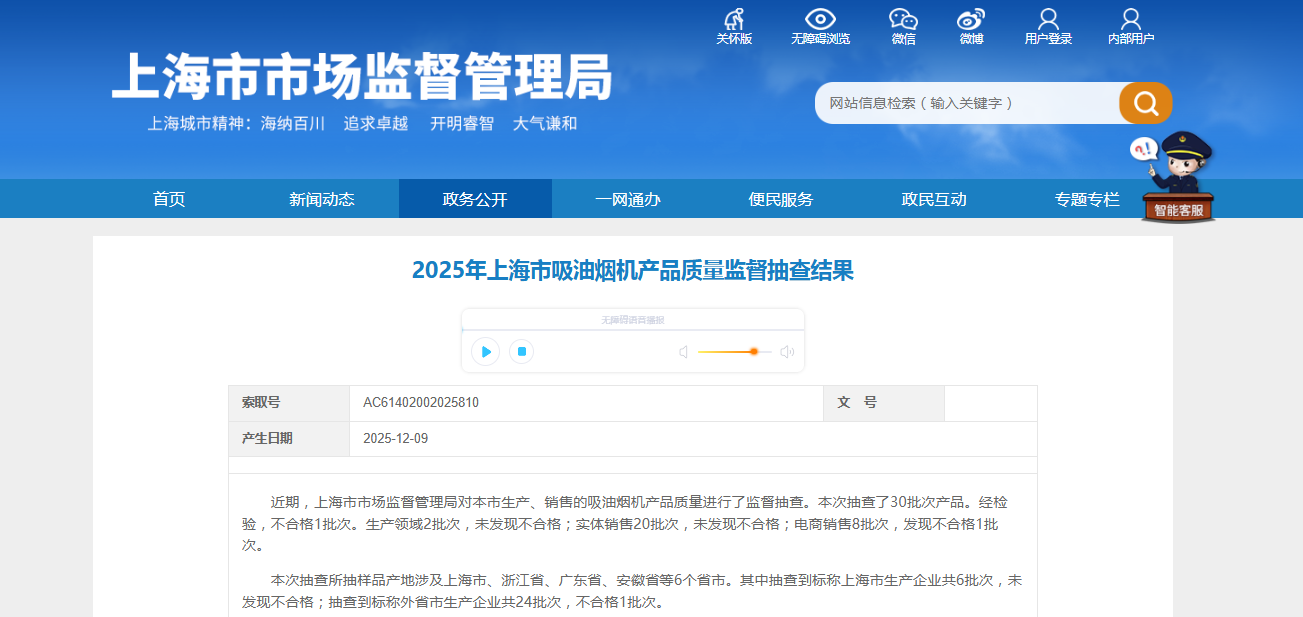Click the 内部用户 internal user icon
Image resolution: width=1303 pixels, height=617 pixels.
(x=1131, y=20)
